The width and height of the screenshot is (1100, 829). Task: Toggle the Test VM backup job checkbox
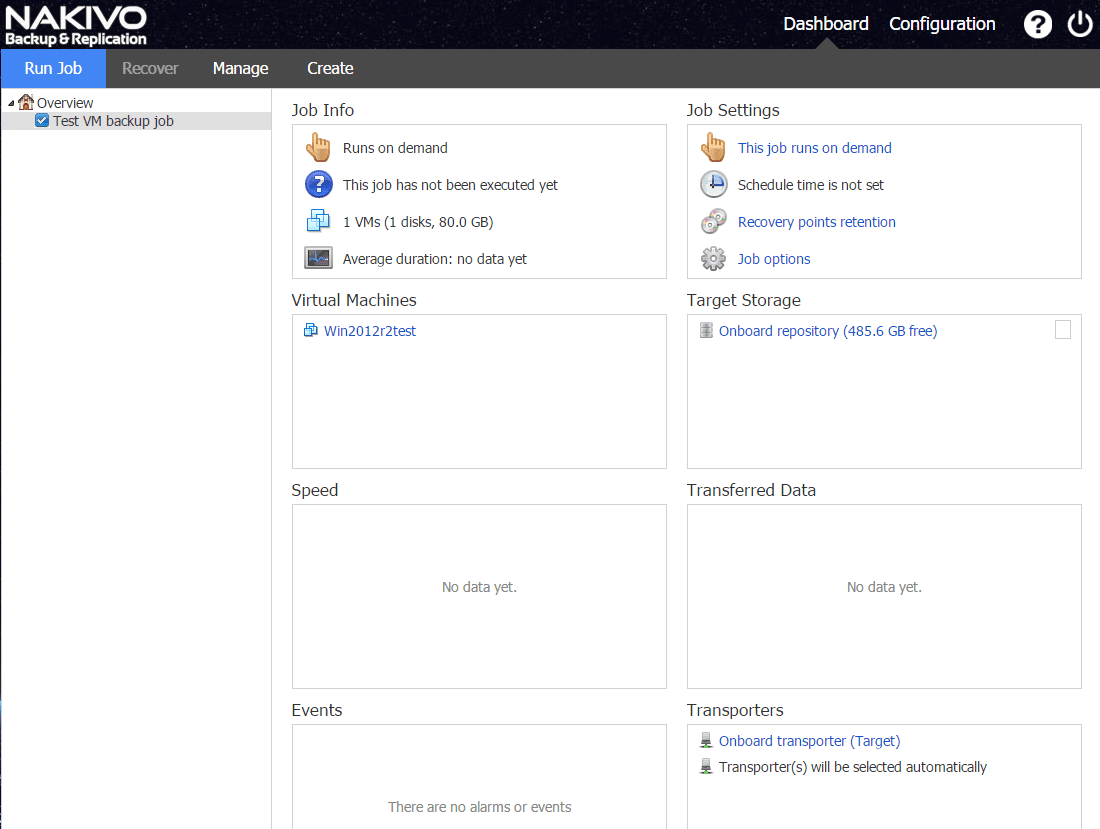click(42, 121)
